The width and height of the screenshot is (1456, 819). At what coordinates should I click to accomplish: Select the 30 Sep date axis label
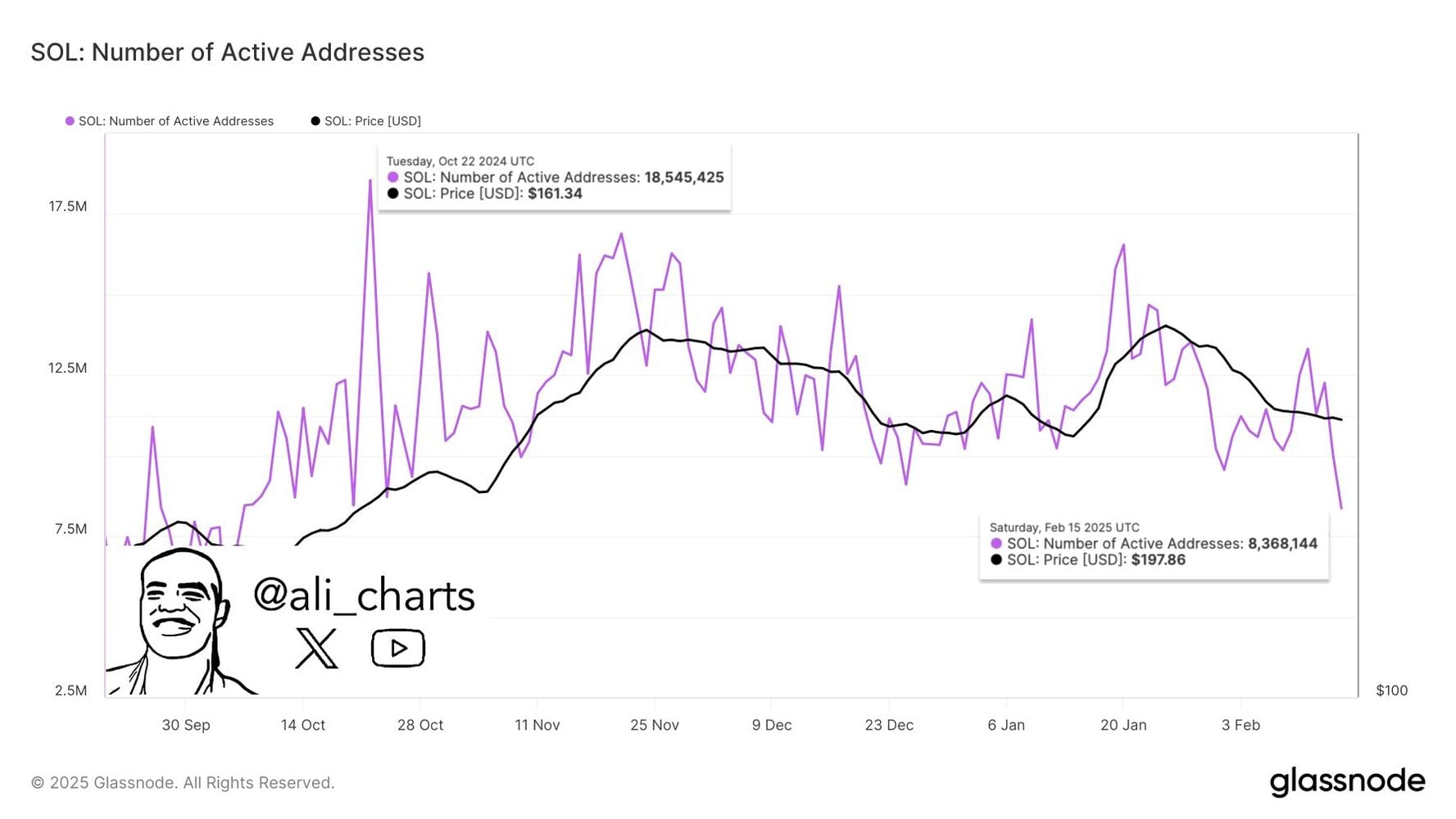186,725
